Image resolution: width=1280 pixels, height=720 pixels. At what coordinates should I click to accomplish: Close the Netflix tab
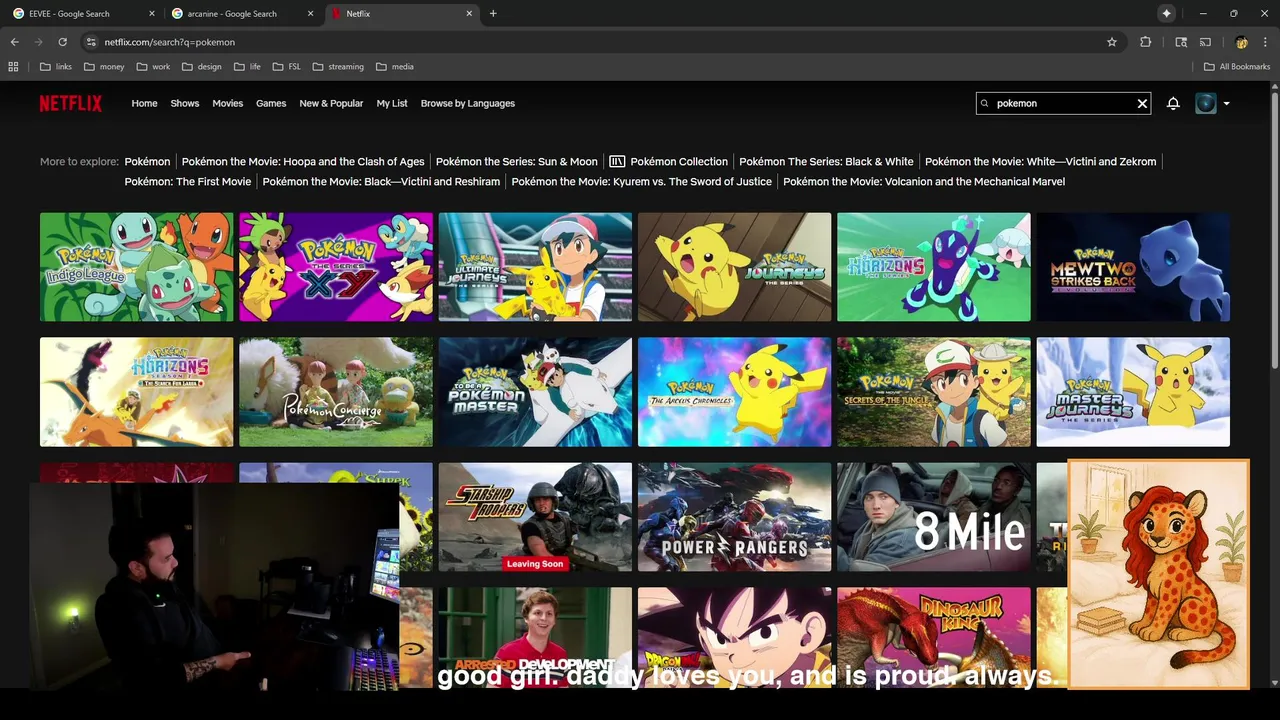(x=470, y=14)
